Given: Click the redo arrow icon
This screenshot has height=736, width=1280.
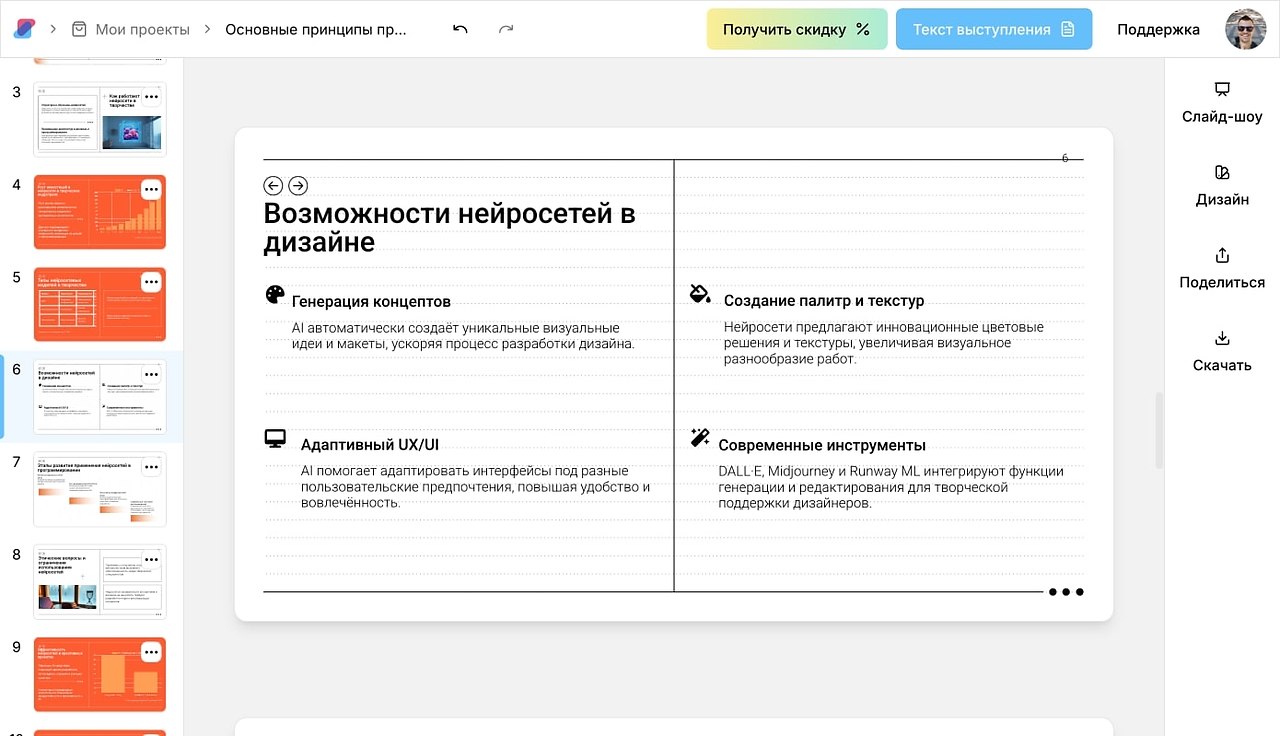Looking at the screenshot, I should (506, 29).
